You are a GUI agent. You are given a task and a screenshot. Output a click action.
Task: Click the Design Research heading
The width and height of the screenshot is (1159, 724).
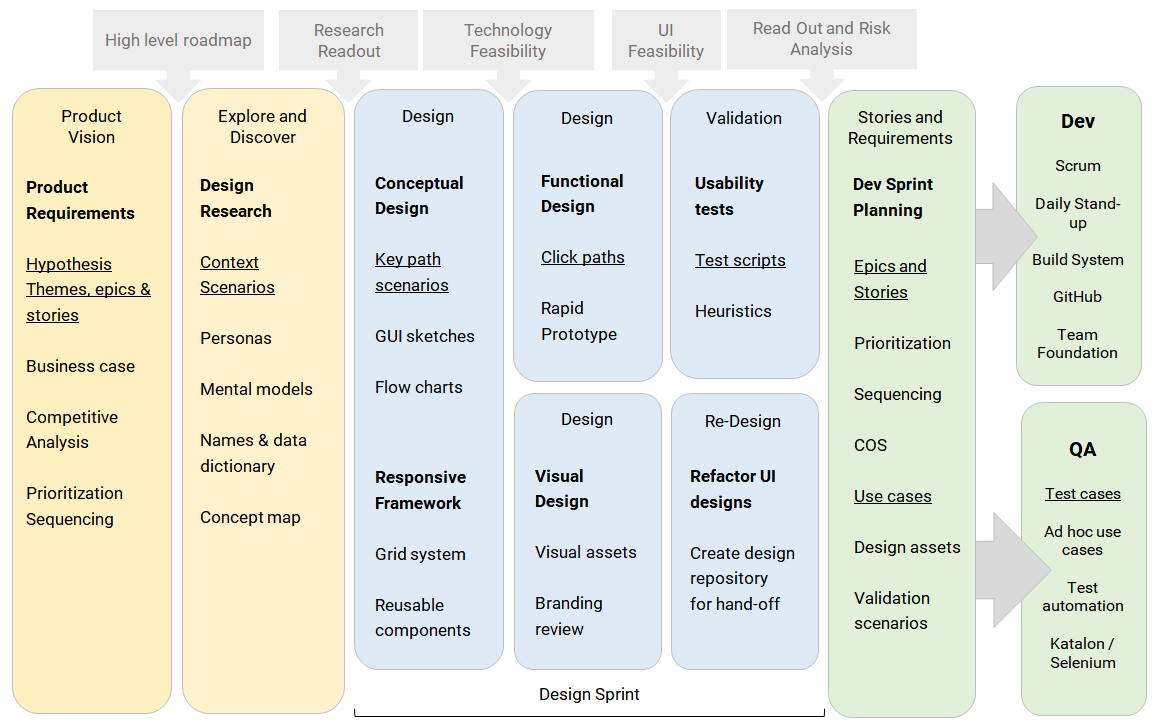coord(236,198)
